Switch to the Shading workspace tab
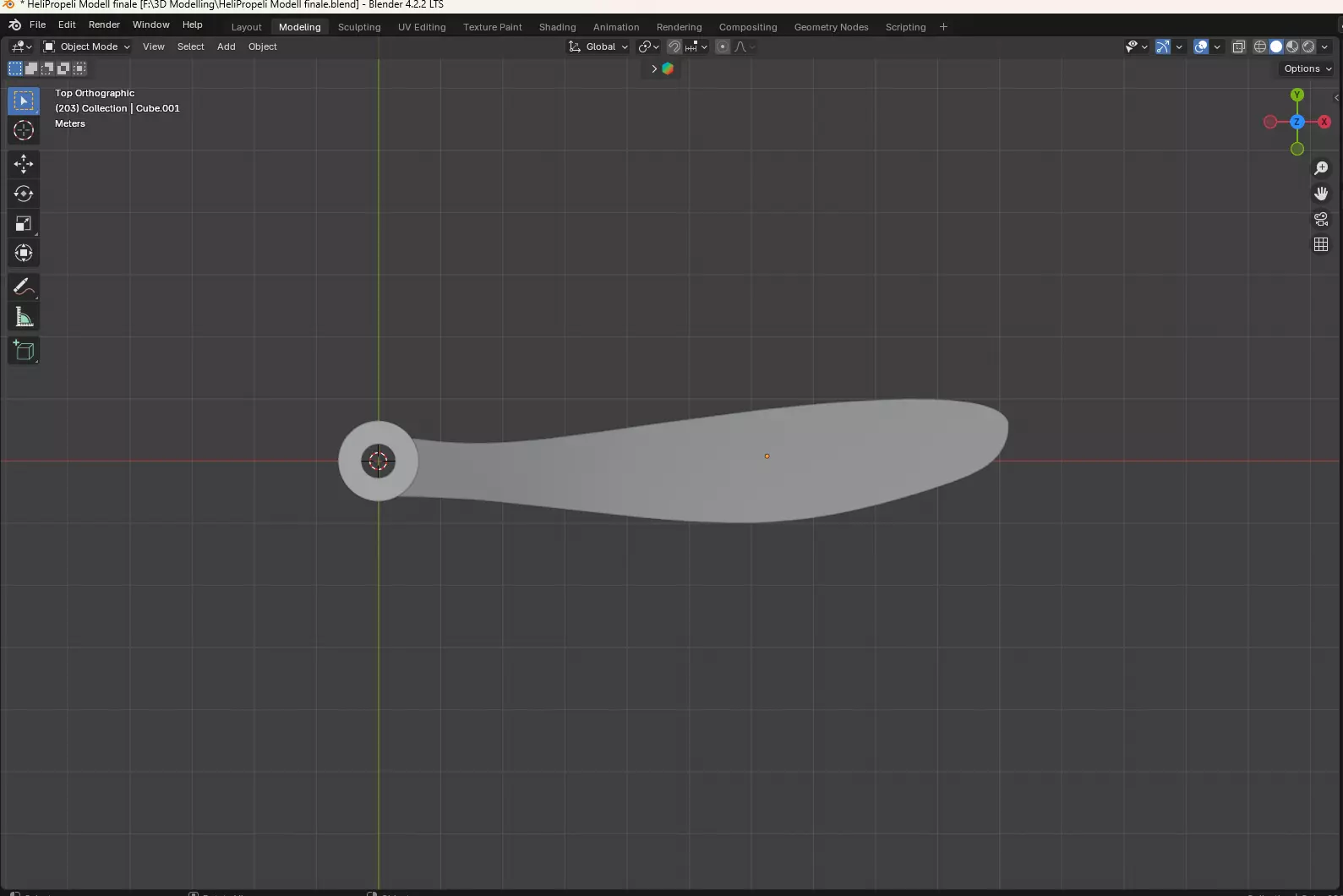The height and width of the screenshot is (896, 1343). pyautogui.click(x=558, y=27)
